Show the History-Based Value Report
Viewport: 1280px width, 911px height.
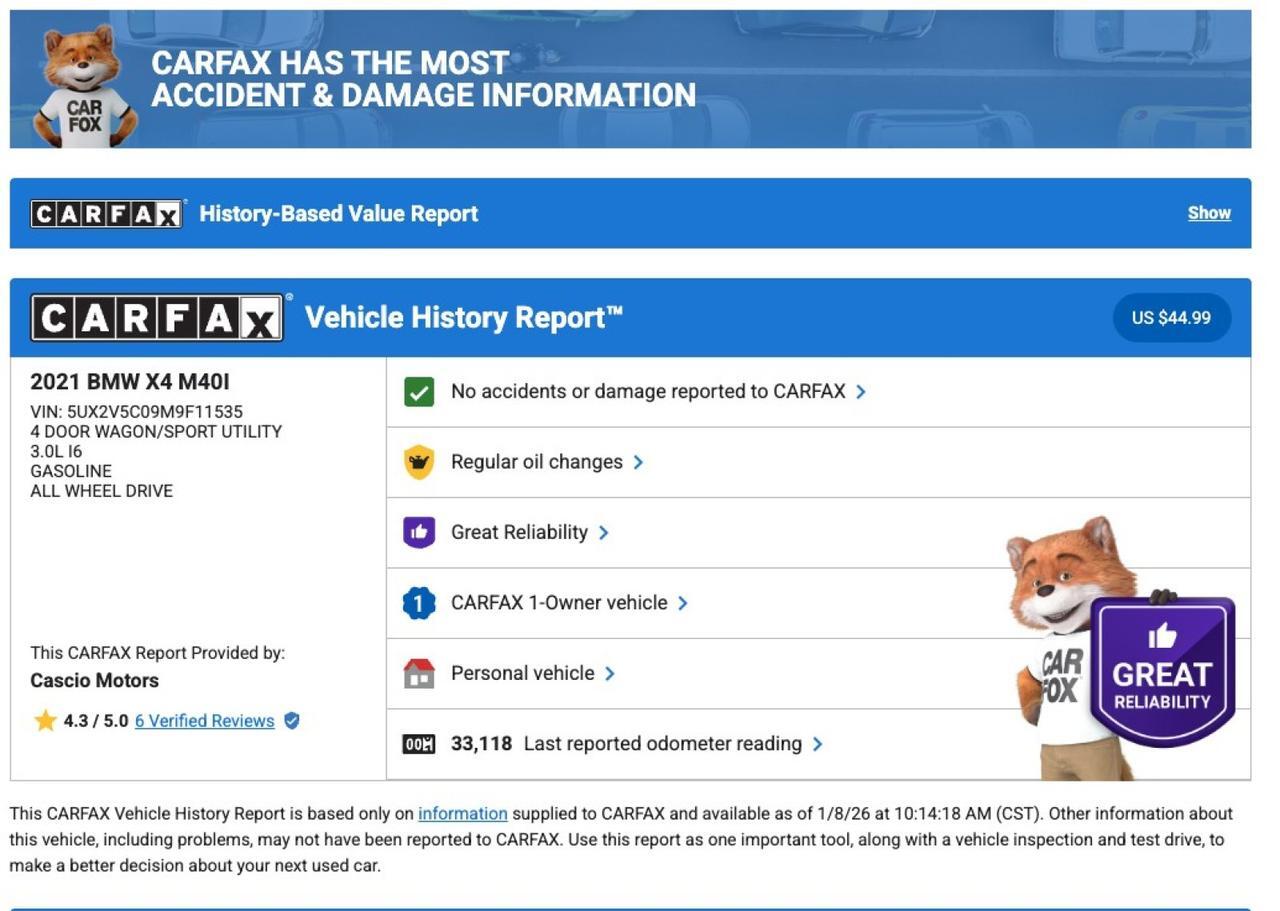(1208, 213)
